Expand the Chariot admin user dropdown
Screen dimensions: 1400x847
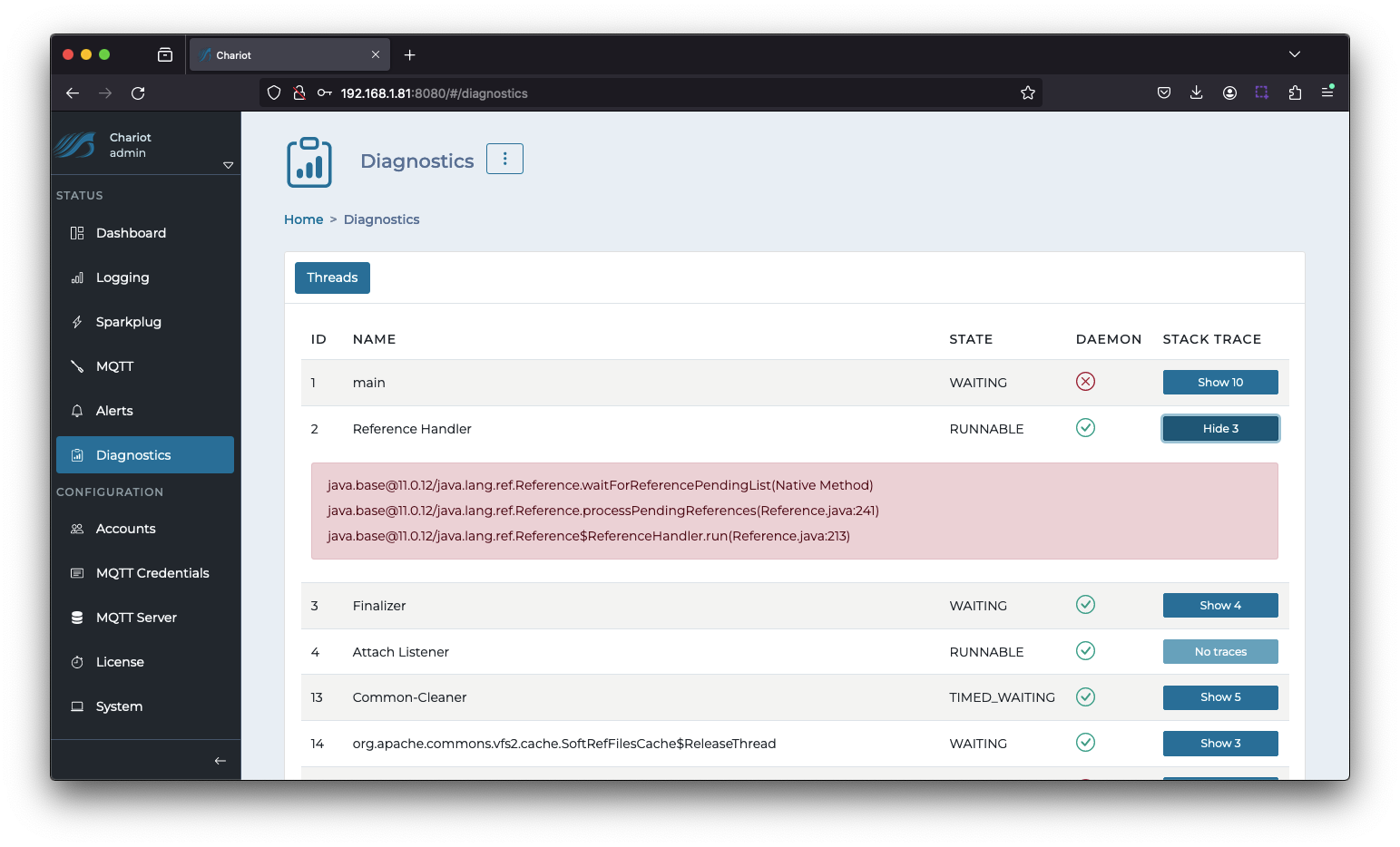coord(228,165)
